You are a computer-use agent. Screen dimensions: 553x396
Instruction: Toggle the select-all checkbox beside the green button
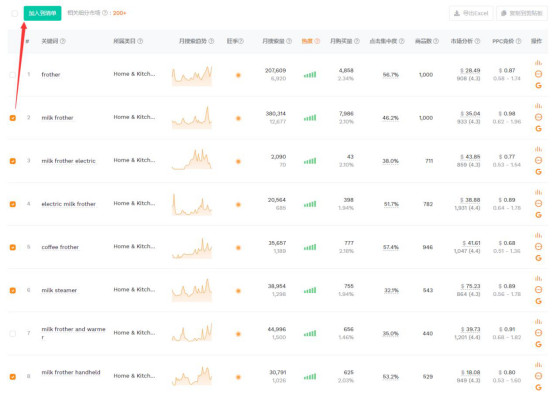click(x=14, y=13)
